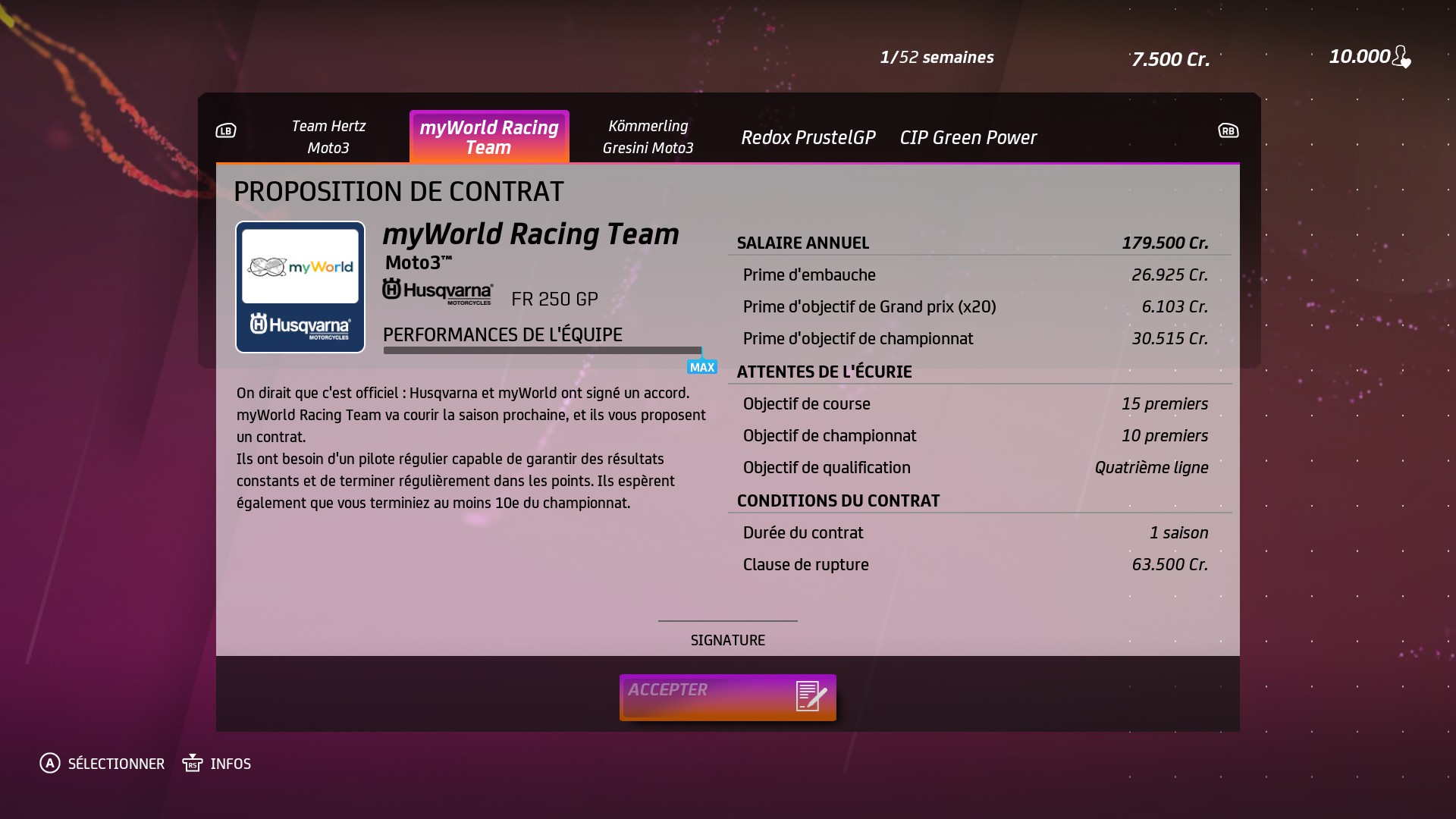The height and width of the screenshot is (819, 1456).
Task: Click the 10 premiers value
Action: (1165, 435)
